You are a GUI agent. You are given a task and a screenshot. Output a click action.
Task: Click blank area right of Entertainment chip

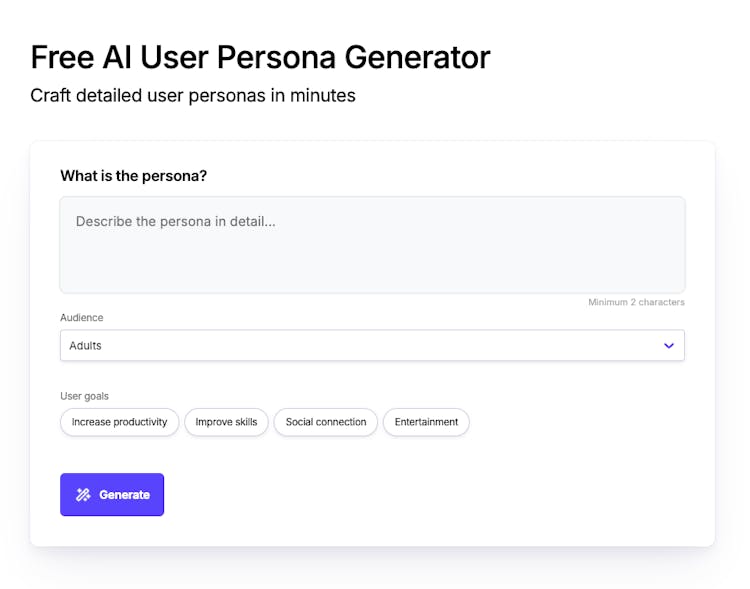pyautogui.click(x=580, y=422)
